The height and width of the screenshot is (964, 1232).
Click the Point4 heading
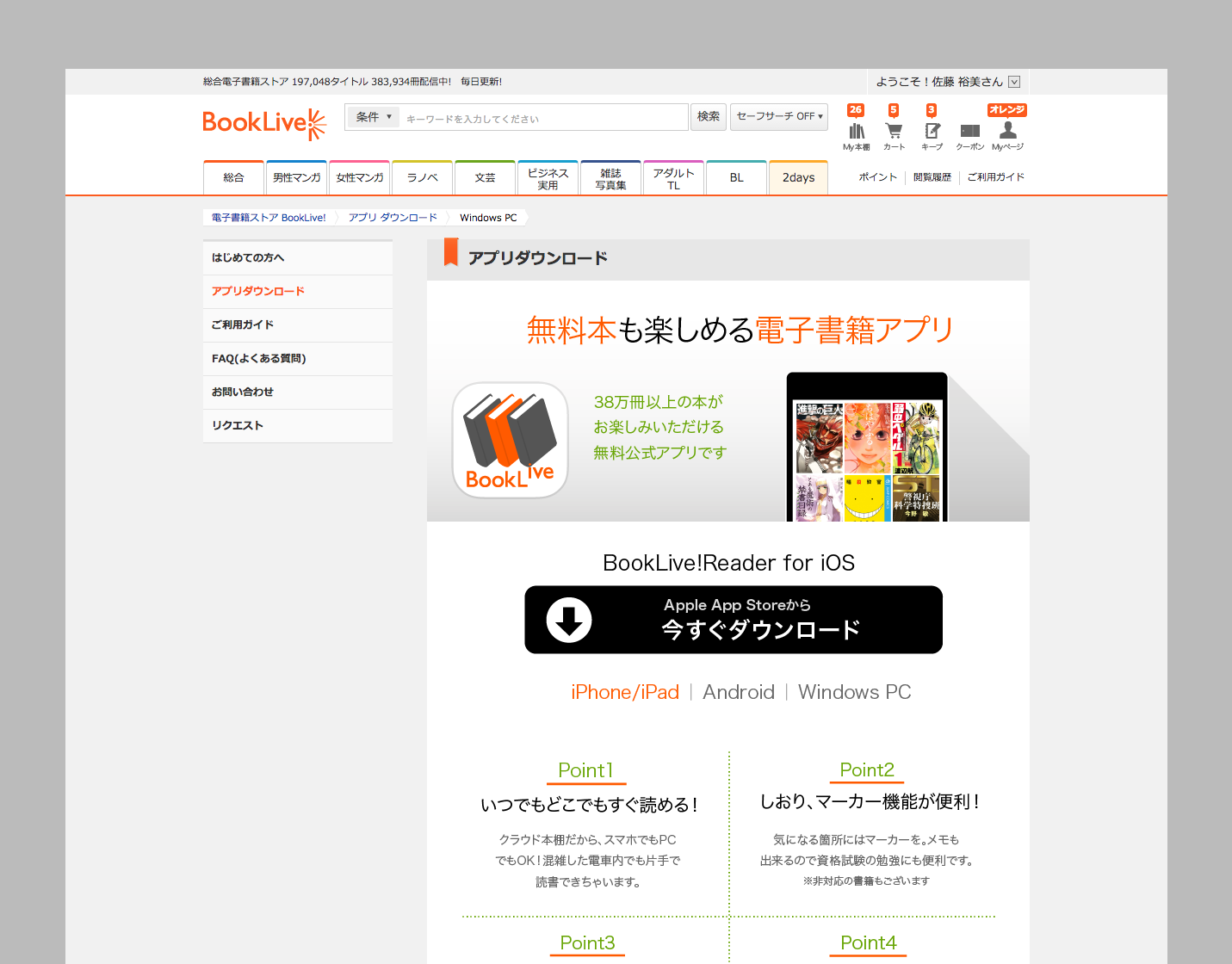click(x=868, y=943)
